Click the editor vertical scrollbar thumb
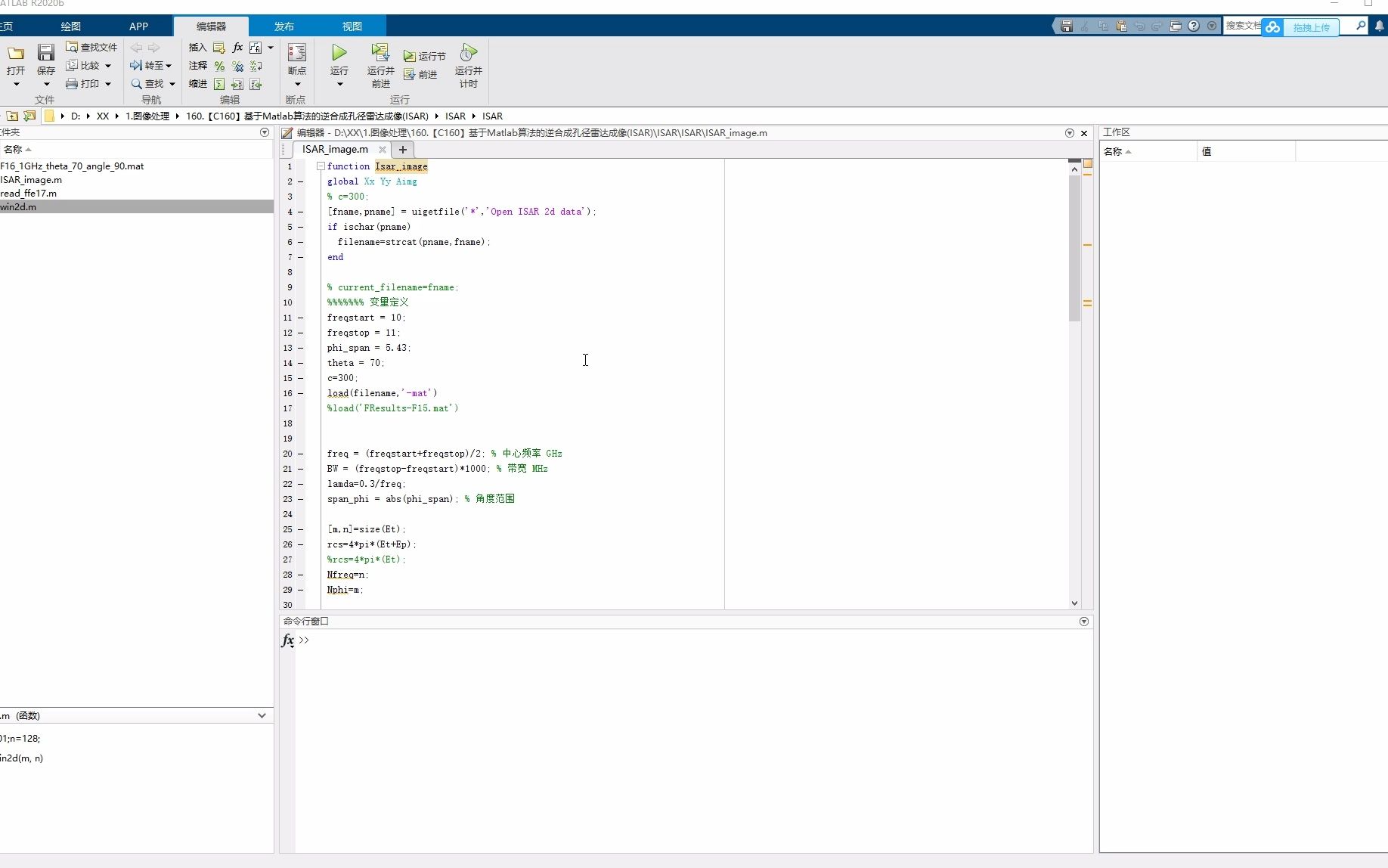This screenshot has width=1388, height=868. pos(1074,248)
